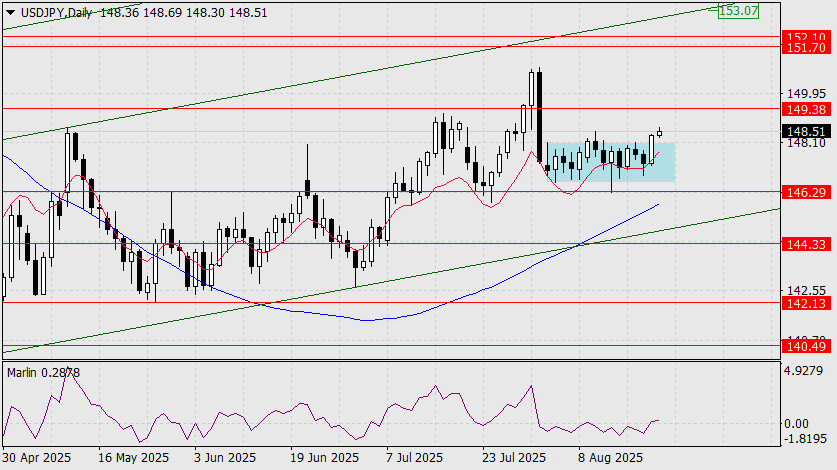
Task: Click the 144.33 red level tag
Action: tap(807, 245)
